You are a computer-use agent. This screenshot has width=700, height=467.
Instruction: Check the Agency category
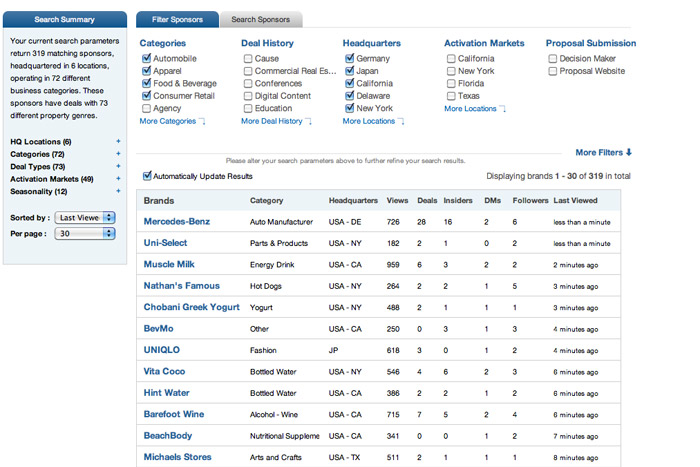146,108
